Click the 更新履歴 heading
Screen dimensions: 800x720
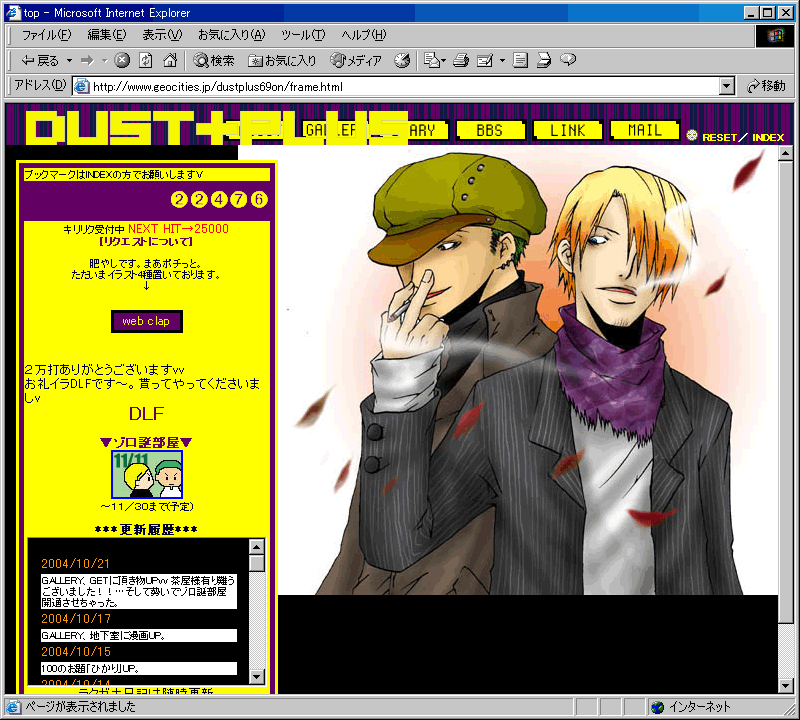click(x=147, y=530)
